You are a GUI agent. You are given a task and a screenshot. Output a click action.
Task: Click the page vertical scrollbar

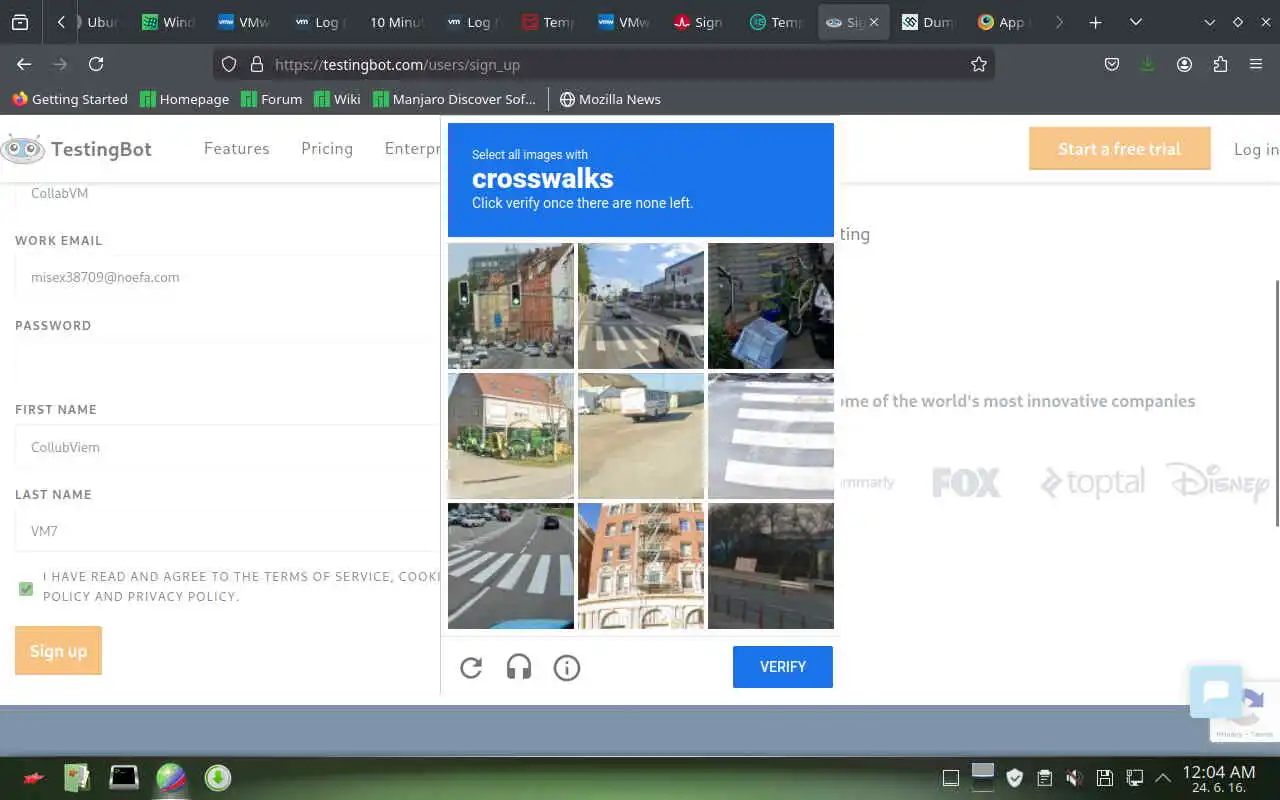(1275, 403)
